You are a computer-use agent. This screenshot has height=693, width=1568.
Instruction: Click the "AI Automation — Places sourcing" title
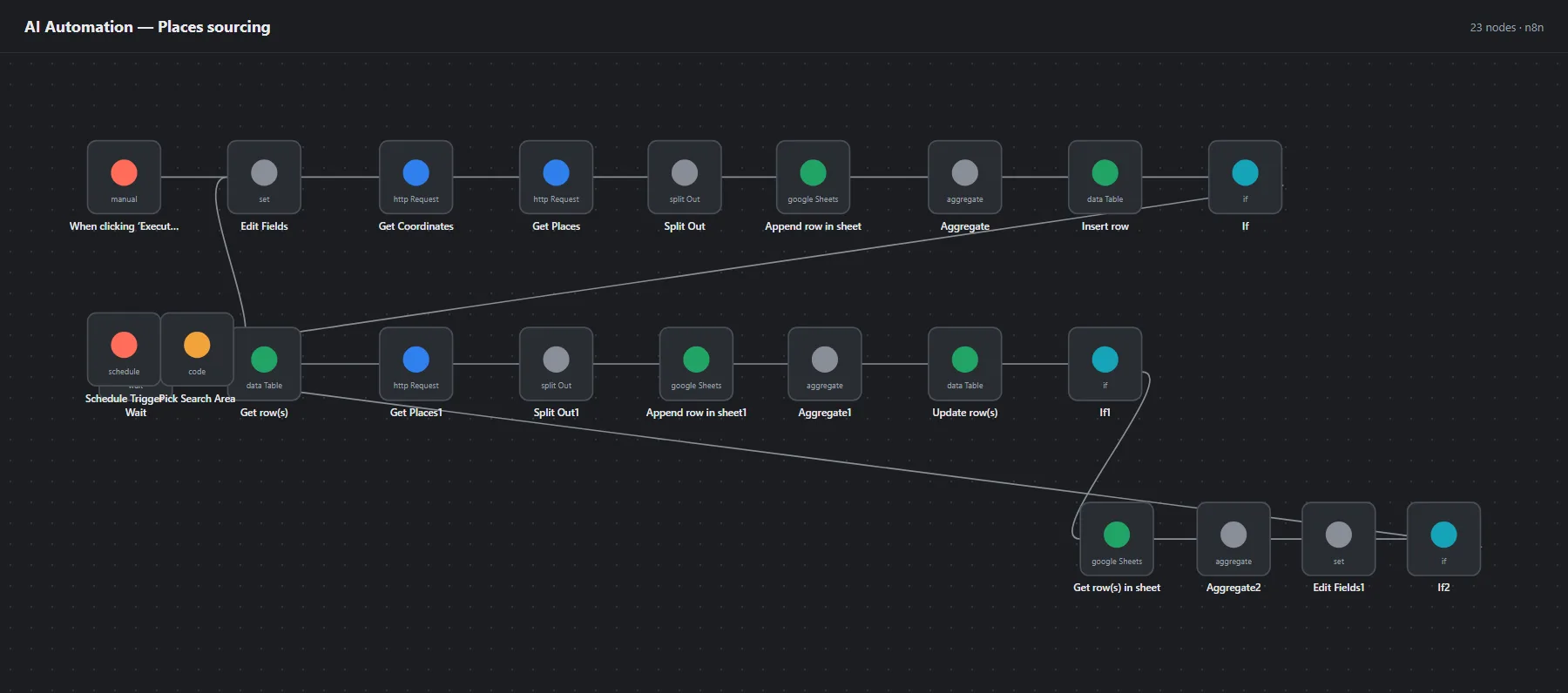click(x=147, y=27)
